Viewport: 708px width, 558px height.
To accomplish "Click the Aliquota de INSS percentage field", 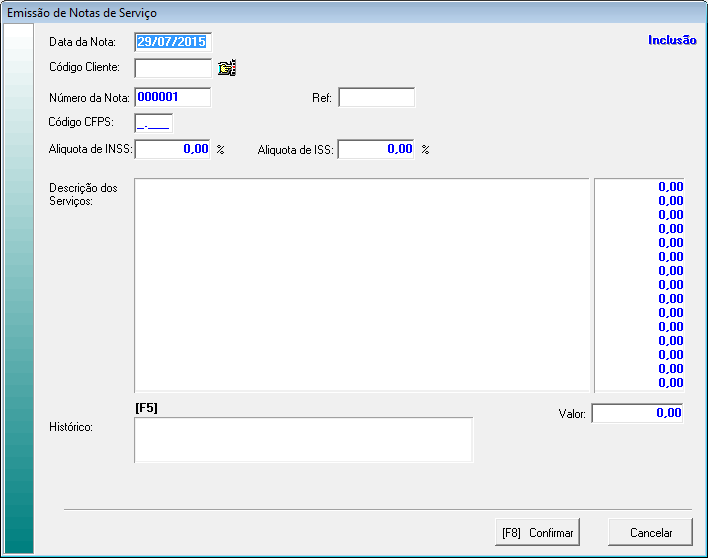I will 173,149.
